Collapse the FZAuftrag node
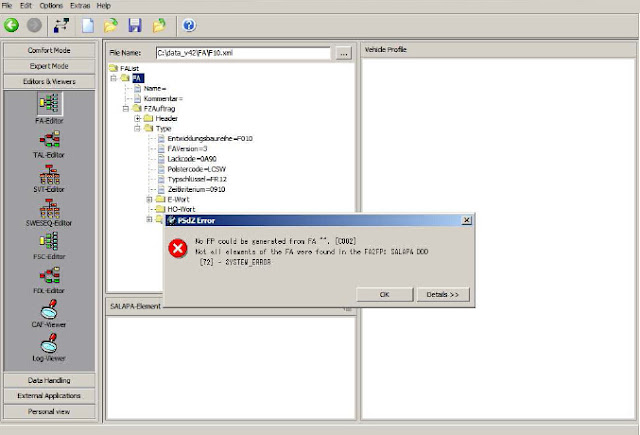 click(x=126, y=109)
